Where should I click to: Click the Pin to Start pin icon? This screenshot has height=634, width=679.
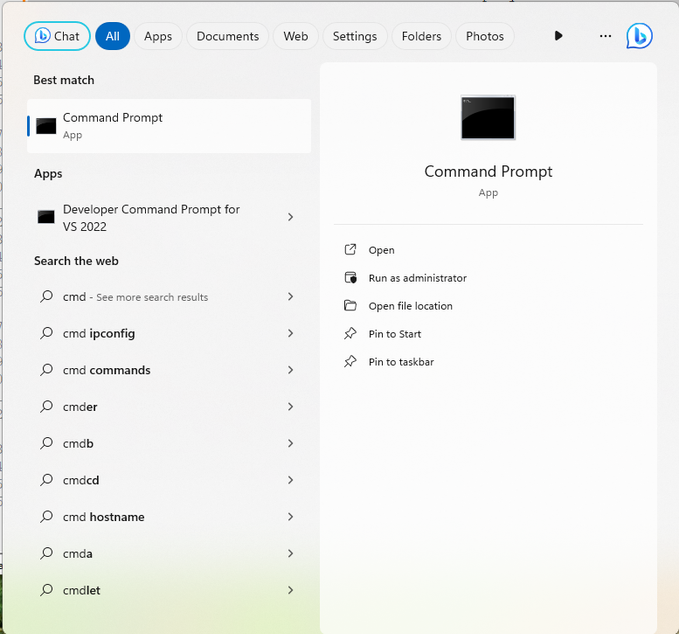tap(350, 333)
